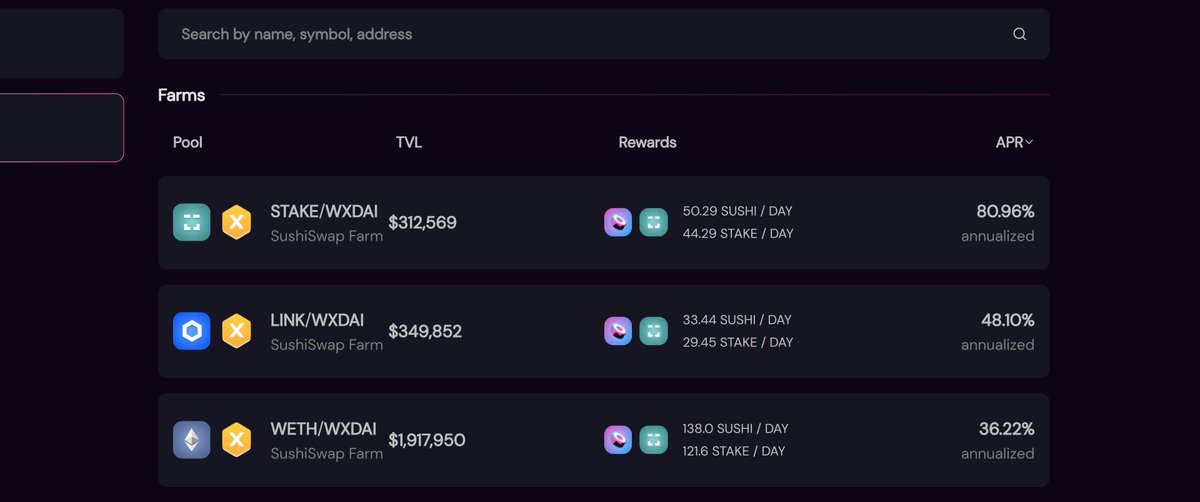Click the WXDAI icon in WETH/WXDAI row
1200x502 pixels.
click(236, 440)
